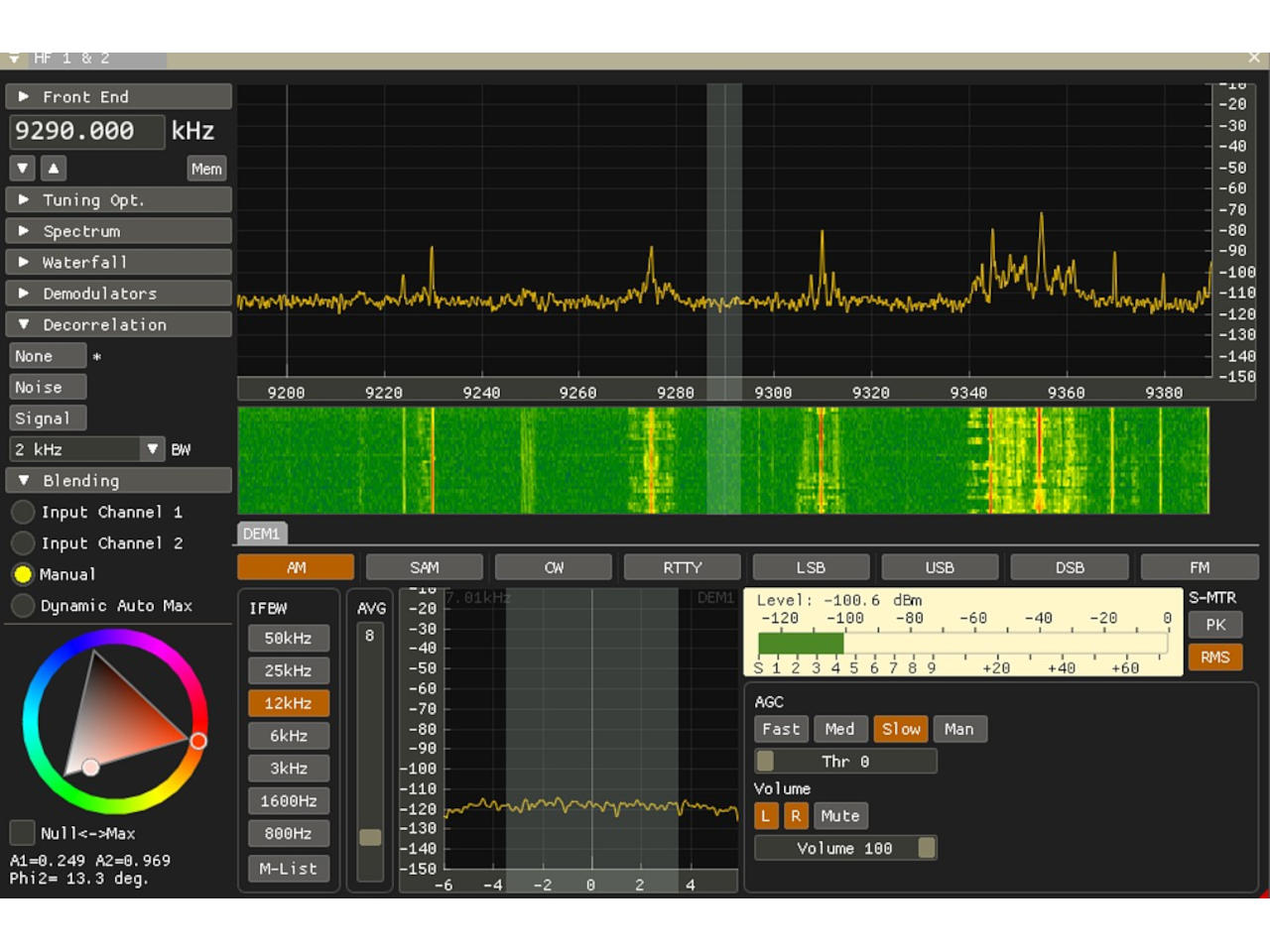Select Input Channel 2 blending
The image size is (1270, 952).
(23, 543)
